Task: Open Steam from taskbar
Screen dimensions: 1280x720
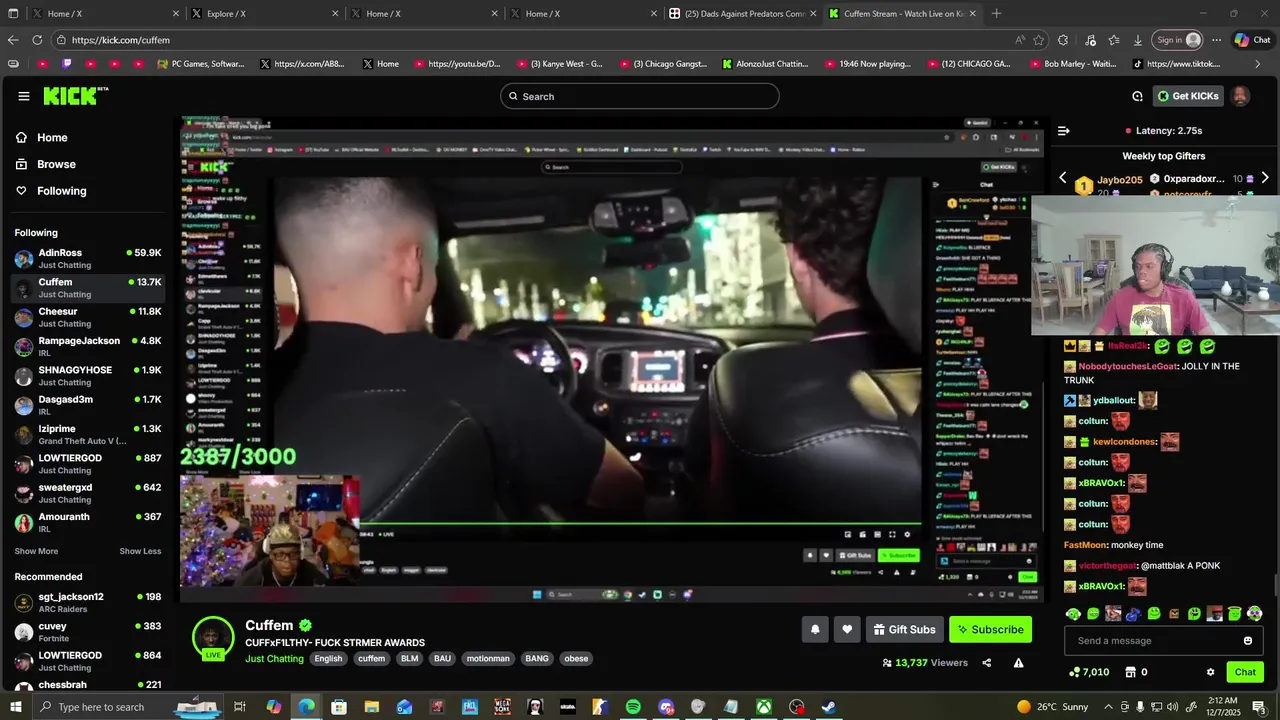Action: point(829,707)
